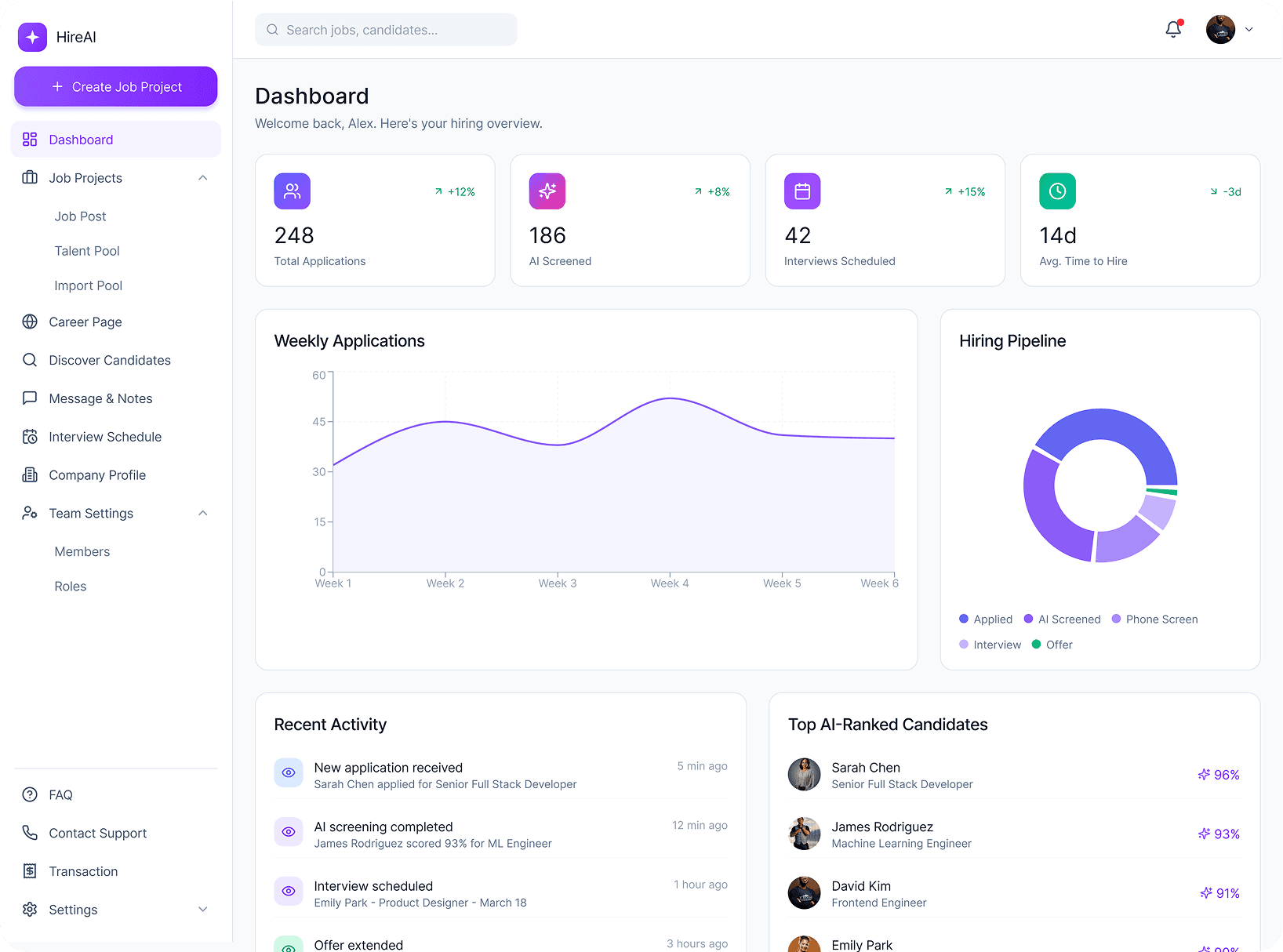
Task: Expand the Settings menu chevron
Action: click(203, 910)
